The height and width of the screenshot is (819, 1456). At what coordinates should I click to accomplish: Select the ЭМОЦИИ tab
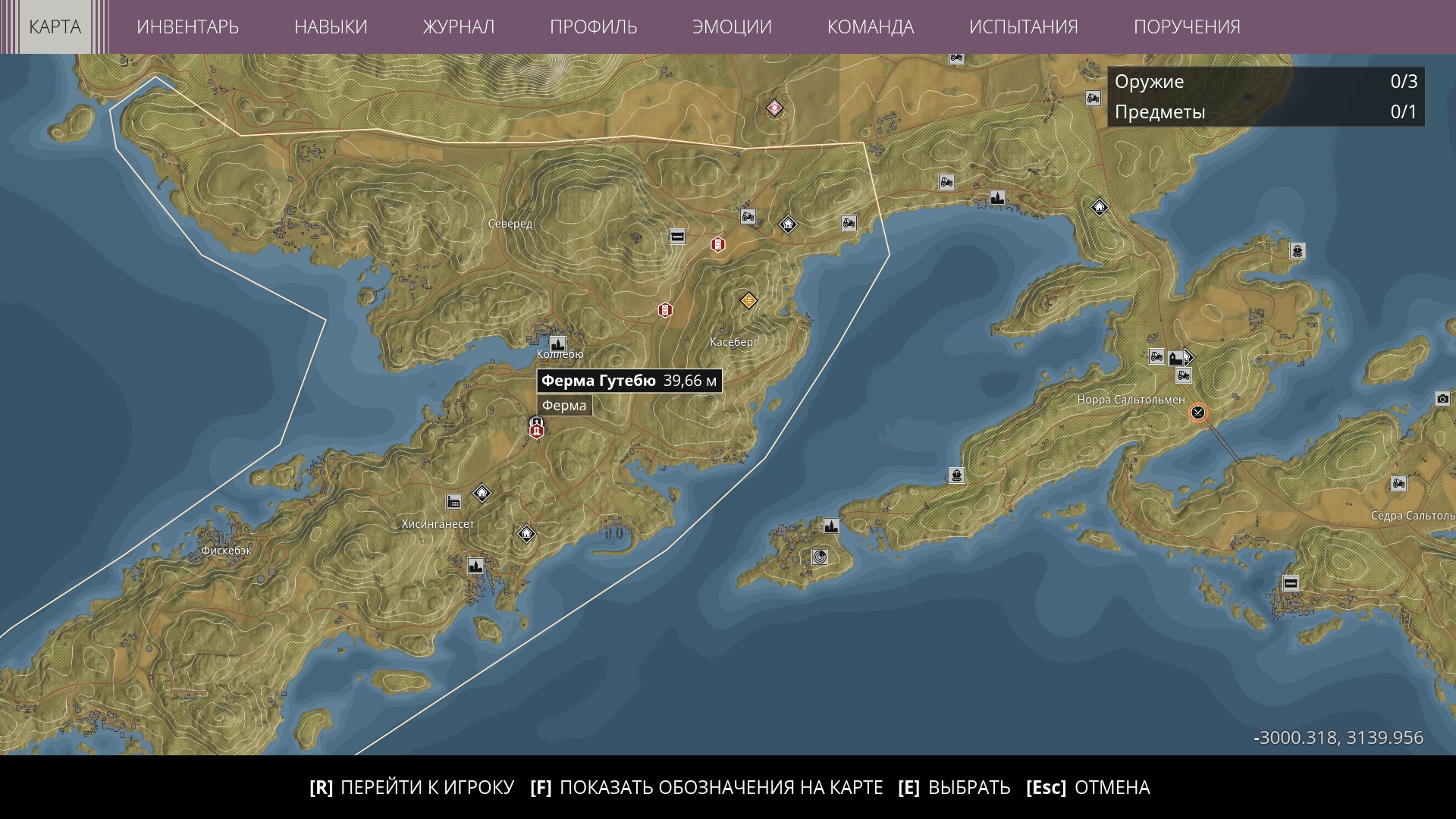[x=732, y=27]
